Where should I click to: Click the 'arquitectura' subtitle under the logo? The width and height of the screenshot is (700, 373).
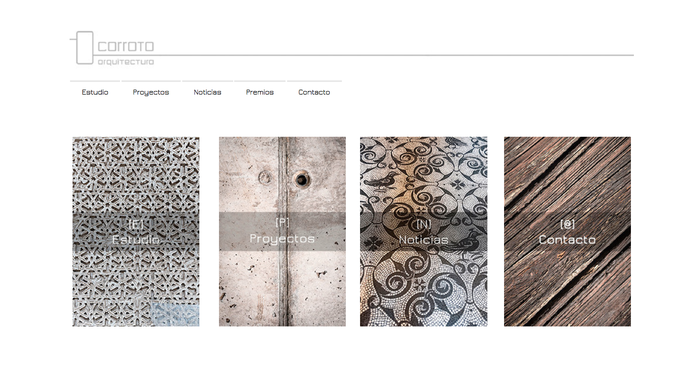pyautogui.click(x=125, y=62)
